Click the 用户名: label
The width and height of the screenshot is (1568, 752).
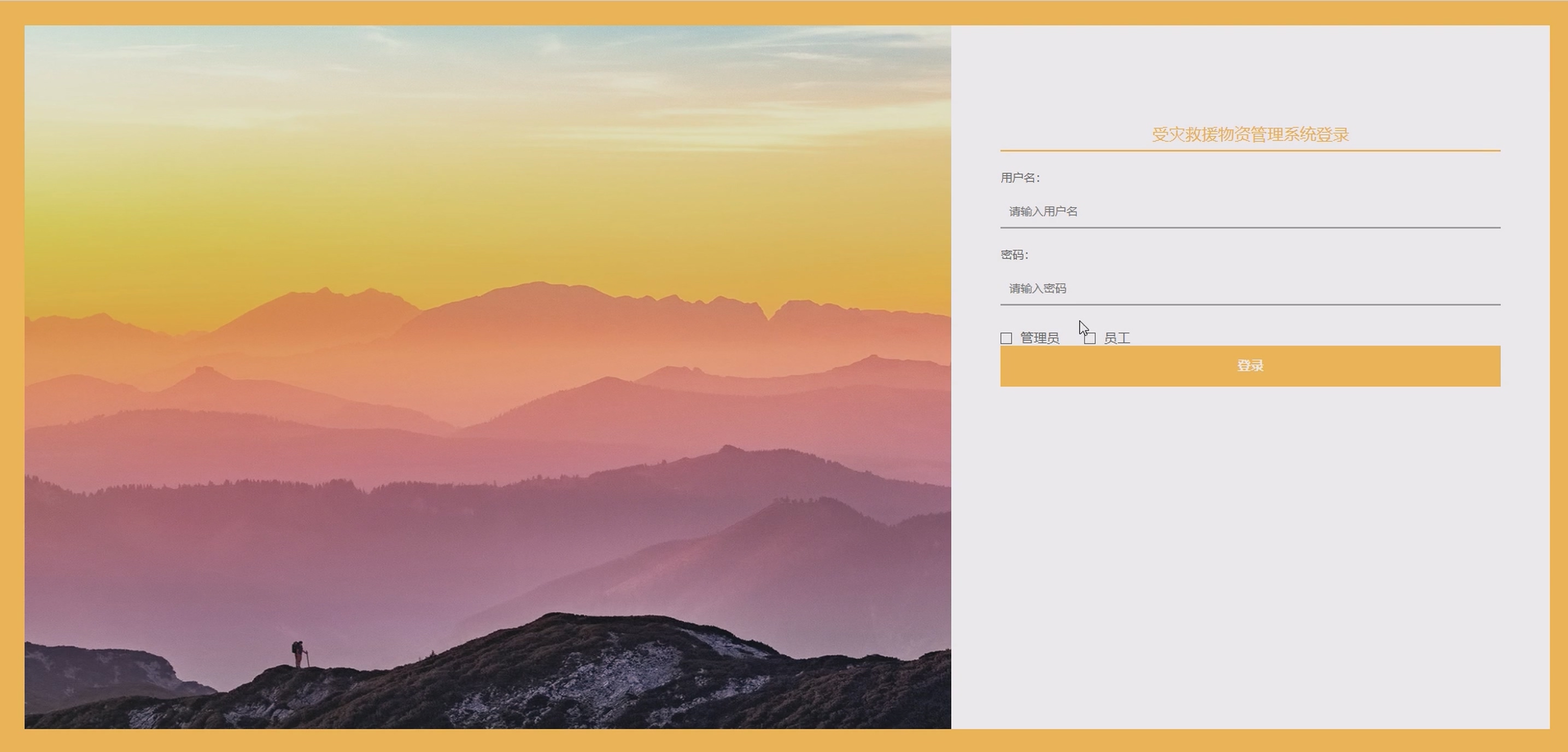coord(1020,178)
